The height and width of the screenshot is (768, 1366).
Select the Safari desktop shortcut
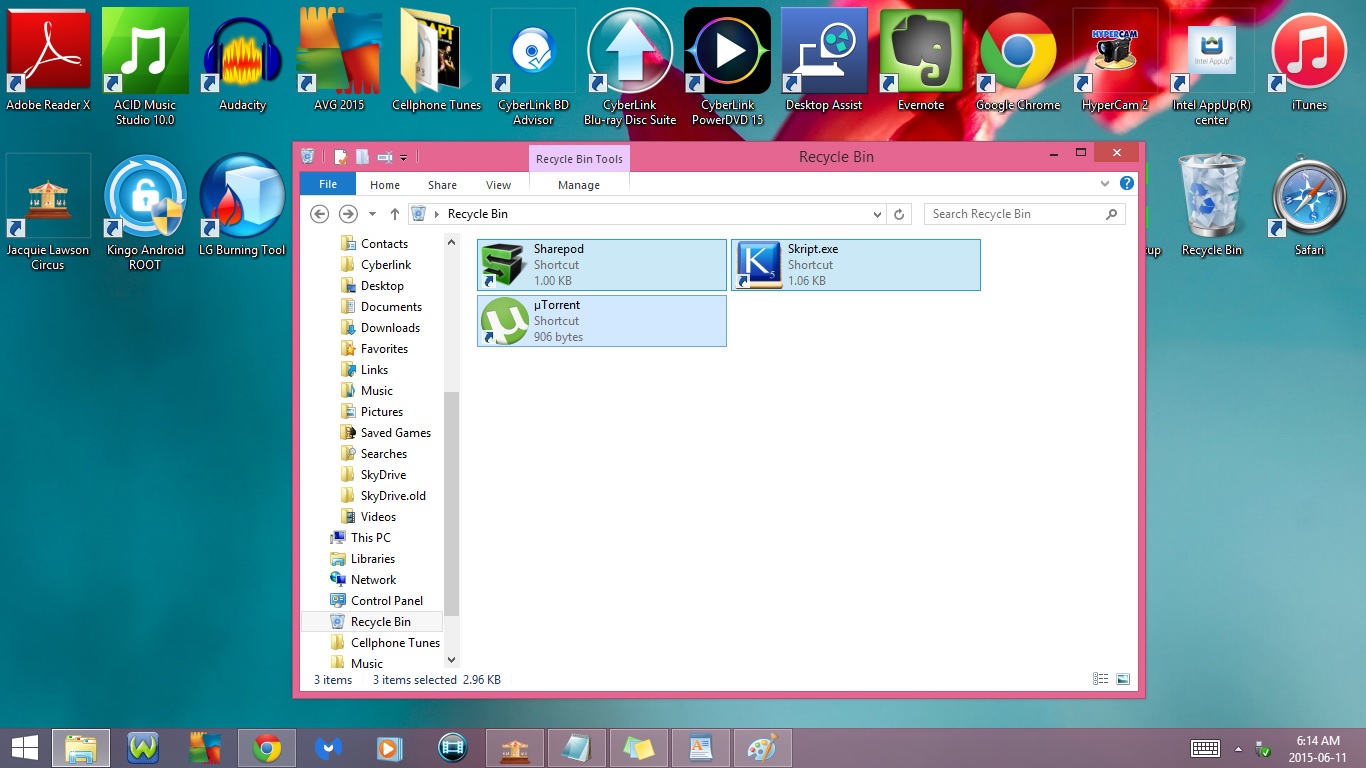click(1309, 206)
